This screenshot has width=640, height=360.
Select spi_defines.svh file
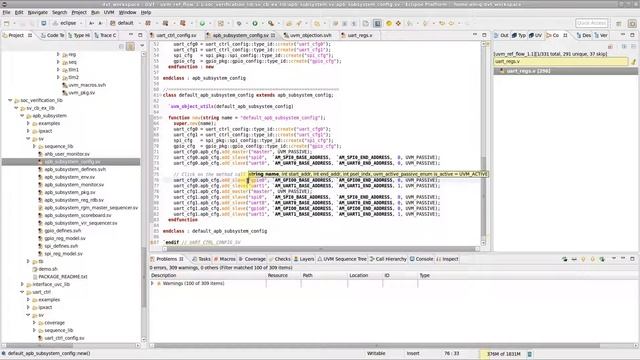tap(61, 246)
